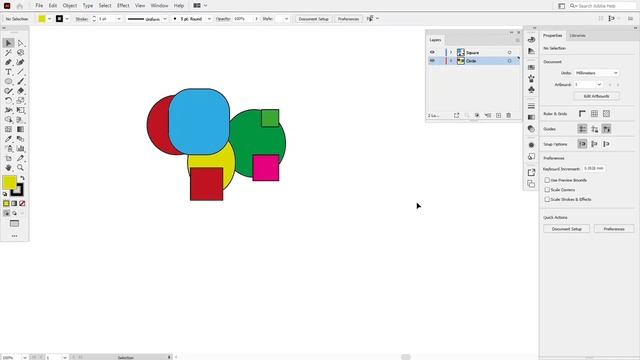Viewport: 640px width, 360px height.
Task: Click Preferences in Quick Actions
Action: click(614, 229)
